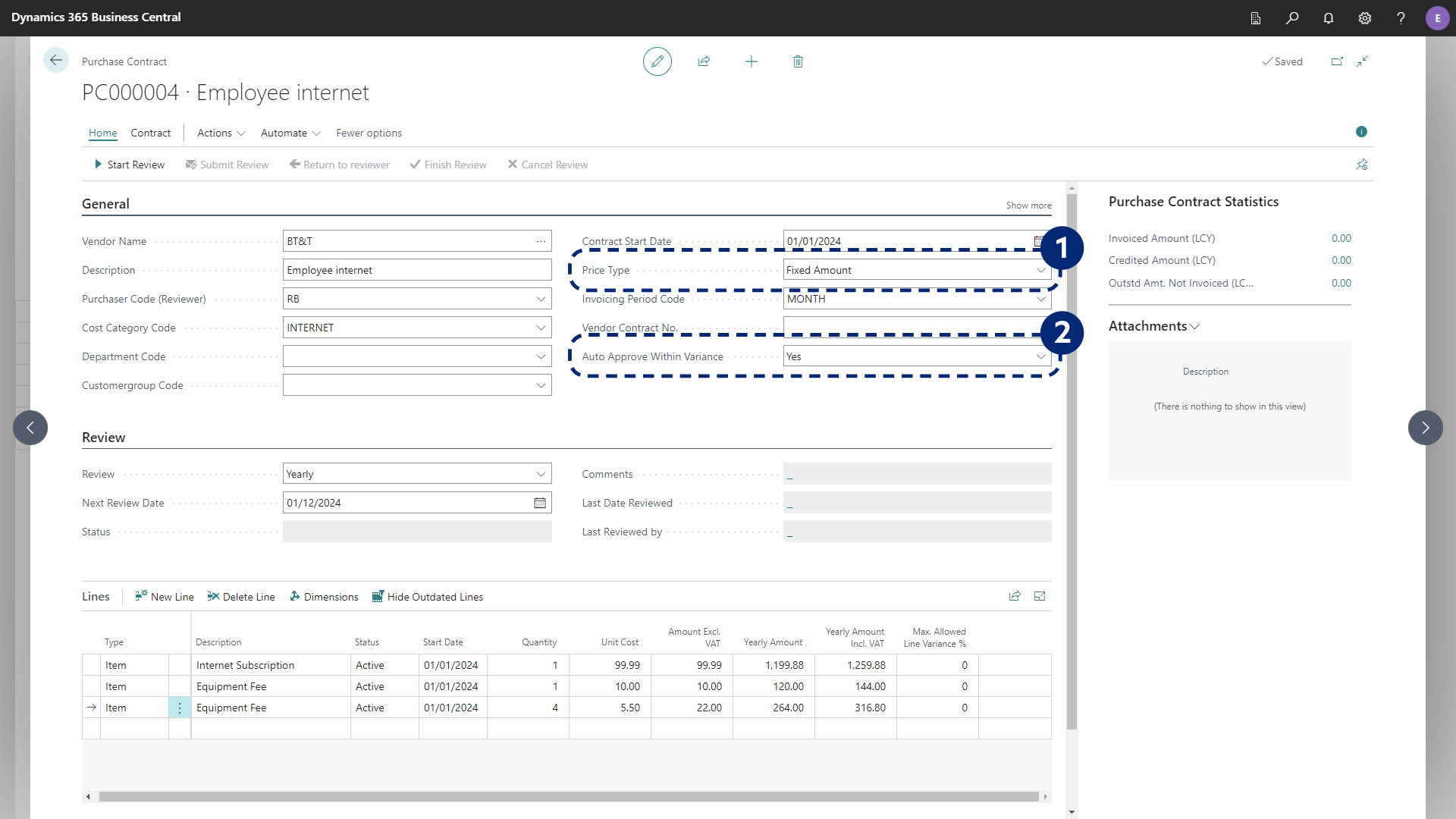
Task: Click the Delete (trash) icon on toolbar
Action: coord(798,61)
